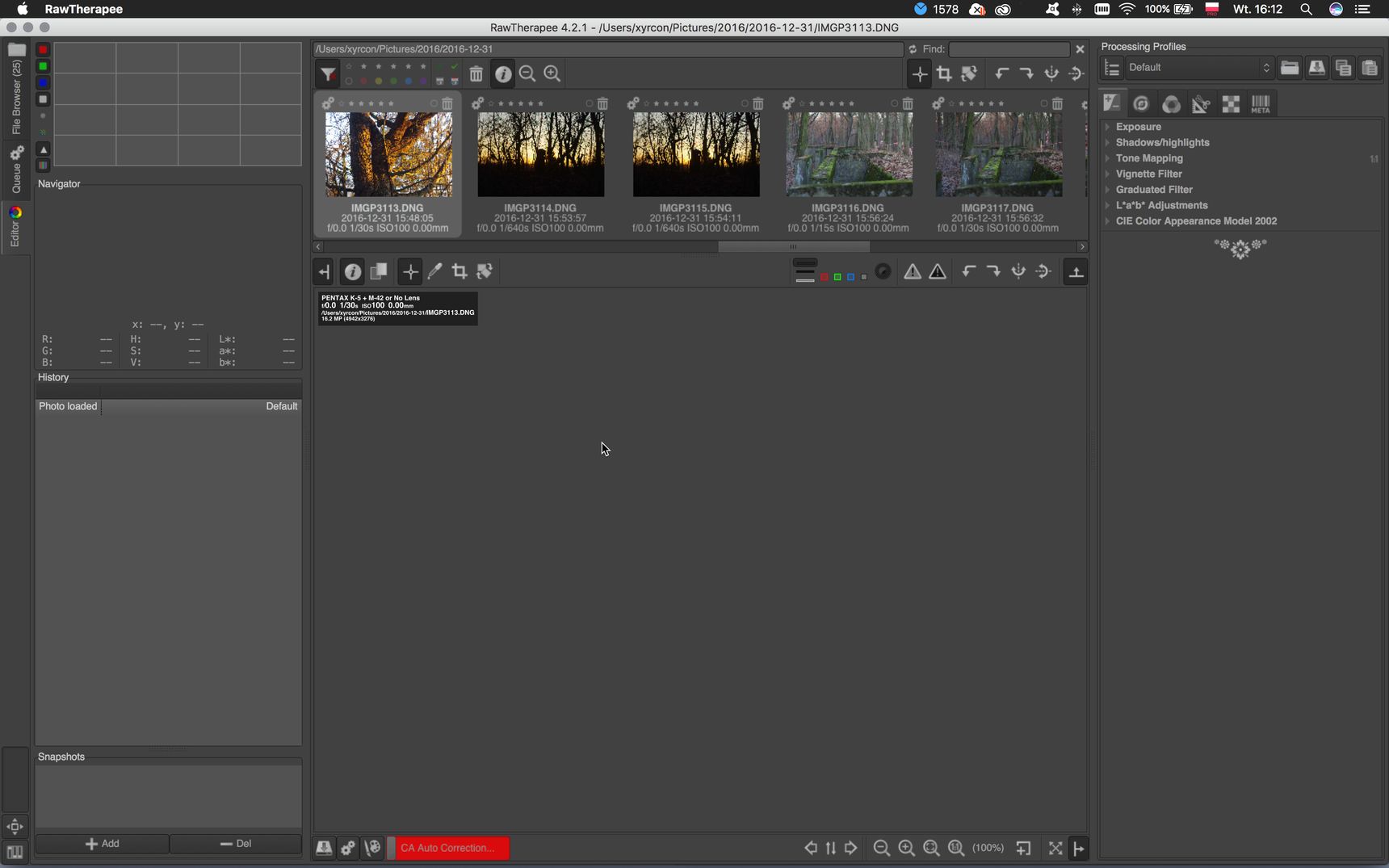Zoom in the preview in bottom bar

[x=907, y=848]
